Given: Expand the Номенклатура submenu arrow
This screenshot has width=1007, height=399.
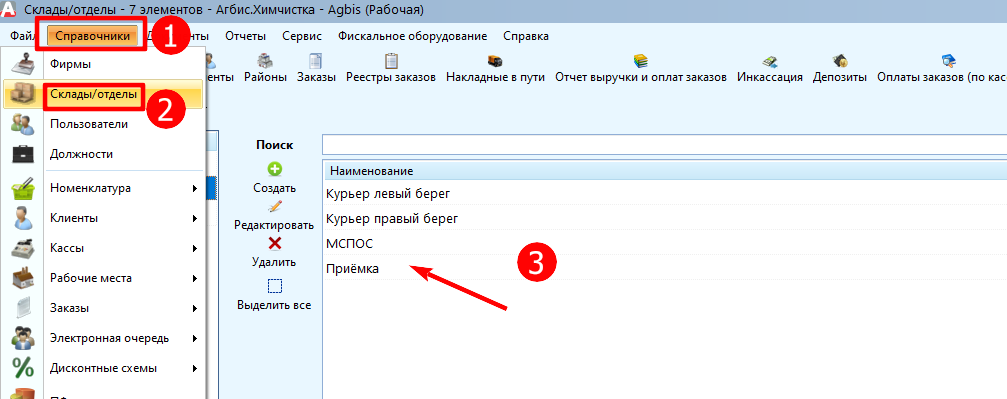Looking at the screenshot, I should [194, 188].
